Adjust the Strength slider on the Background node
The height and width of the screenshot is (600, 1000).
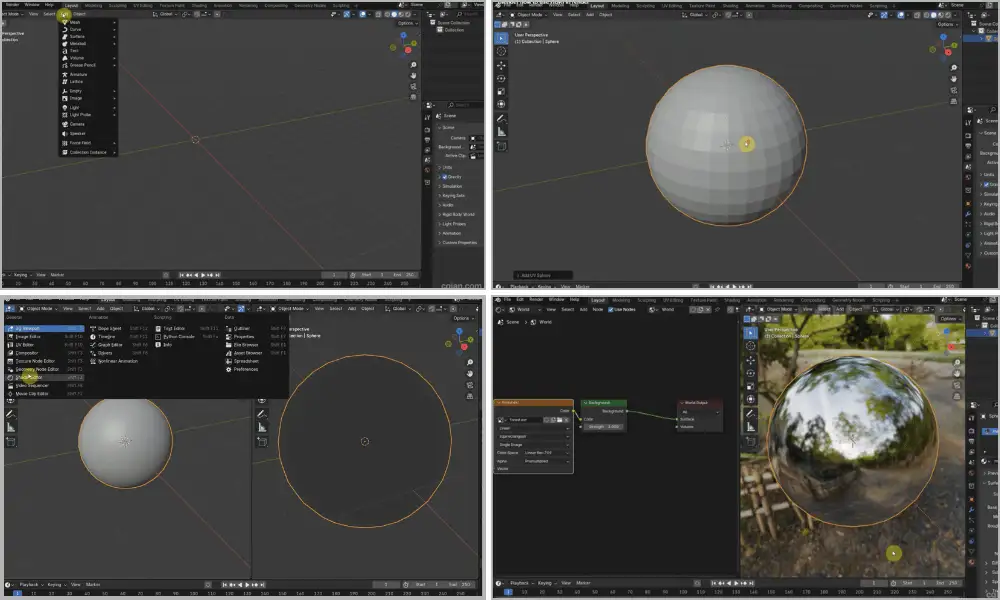[x=603, y=426]
